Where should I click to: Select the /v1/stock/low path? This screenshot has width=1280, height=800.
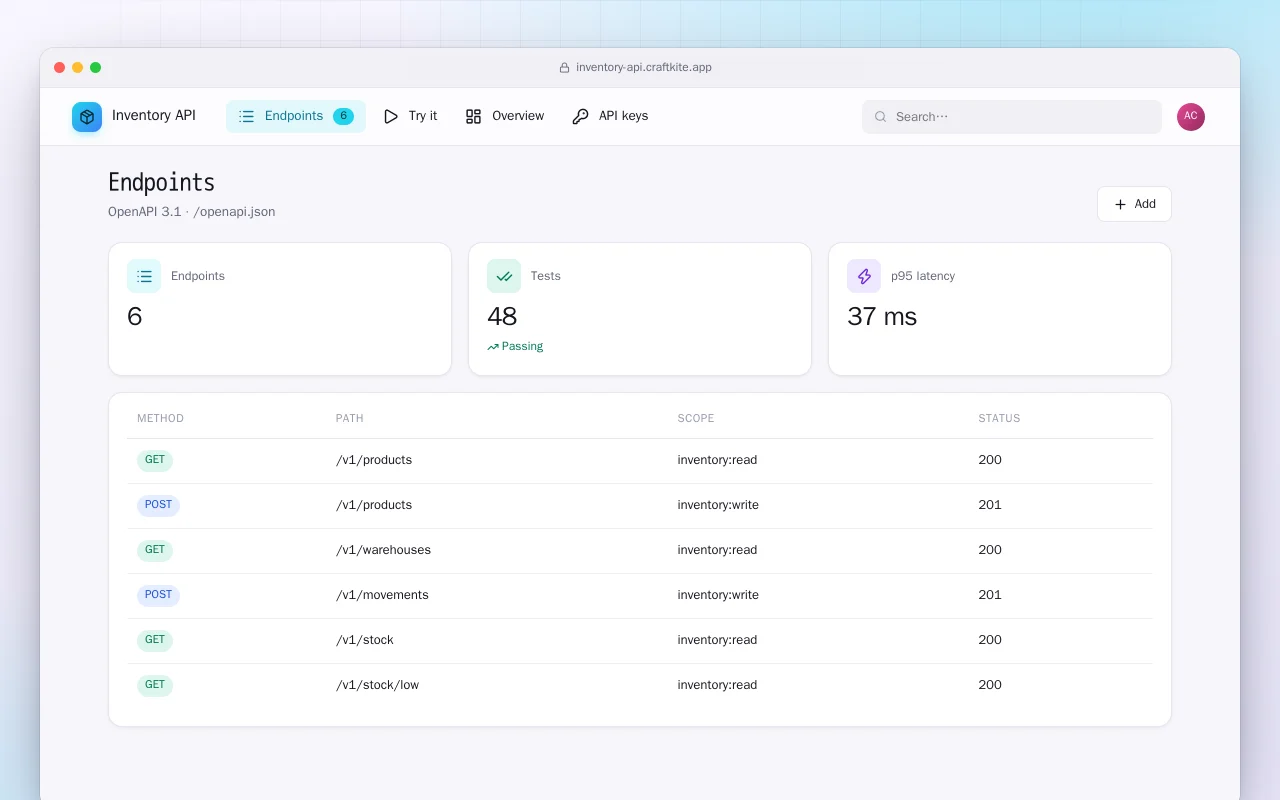(x=377, y=685)
